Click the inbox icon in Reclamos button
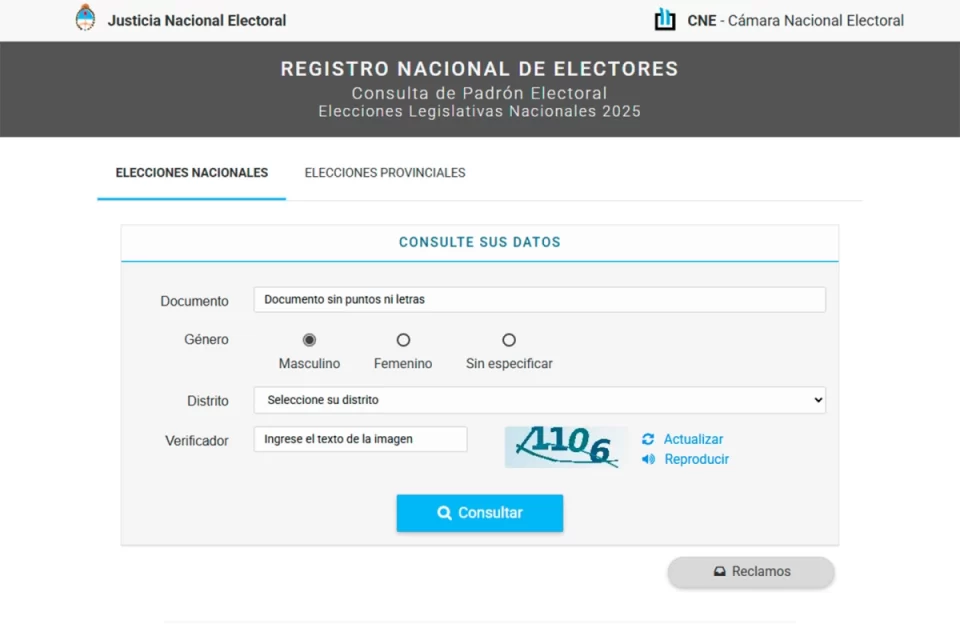The height and width of the screenshot is (640, 960). pos(719,572)
